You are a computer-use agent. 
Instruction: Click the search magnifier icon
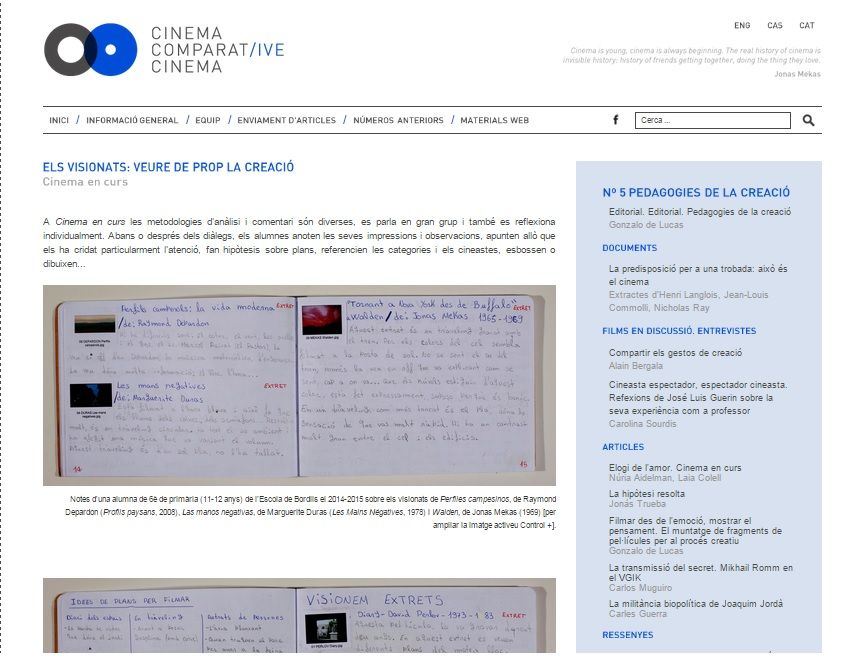click(808, 120)
